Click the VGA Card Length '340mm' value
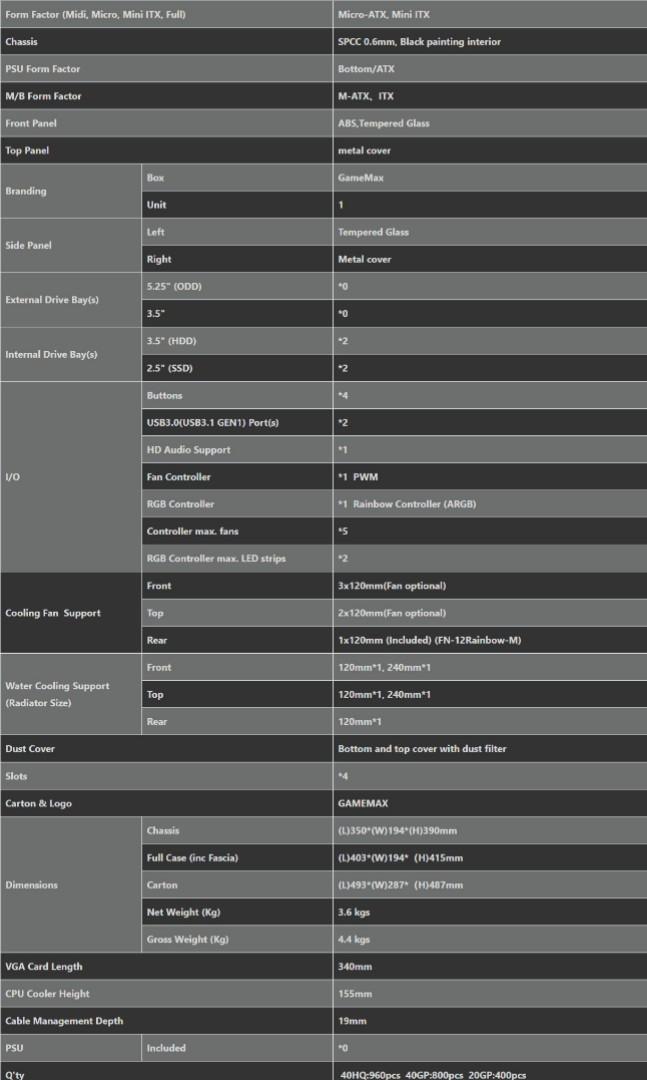The width and height of the screenshot is (647, 1080). 355,967
